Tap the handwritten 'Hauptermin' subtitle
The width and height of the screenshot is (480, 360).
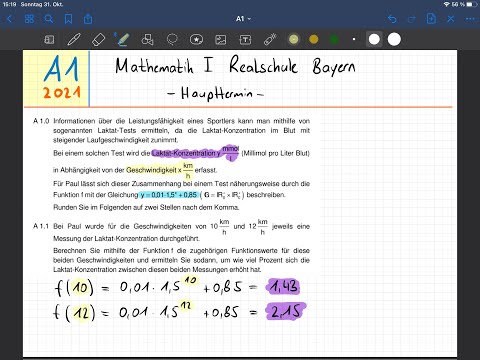[216, 93]
